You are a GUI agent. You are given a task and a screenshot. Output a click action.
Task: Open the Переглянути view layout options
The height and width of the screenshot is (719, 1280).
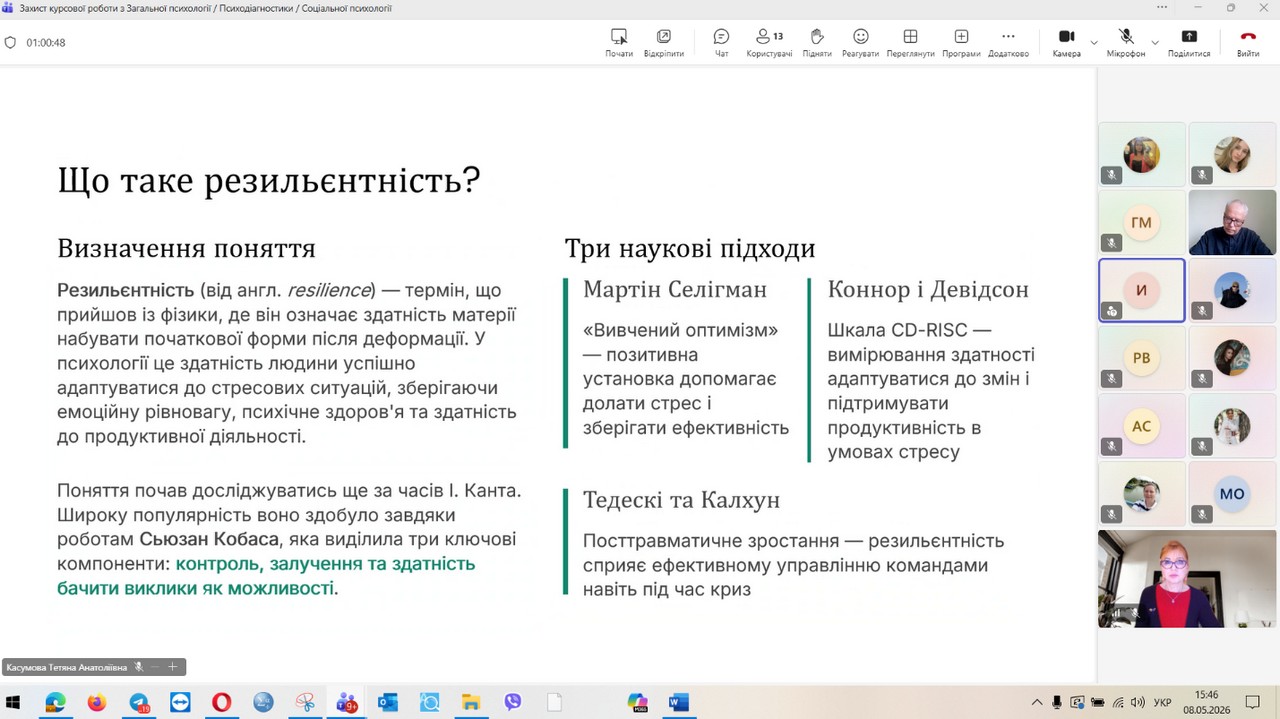[910, 42]
